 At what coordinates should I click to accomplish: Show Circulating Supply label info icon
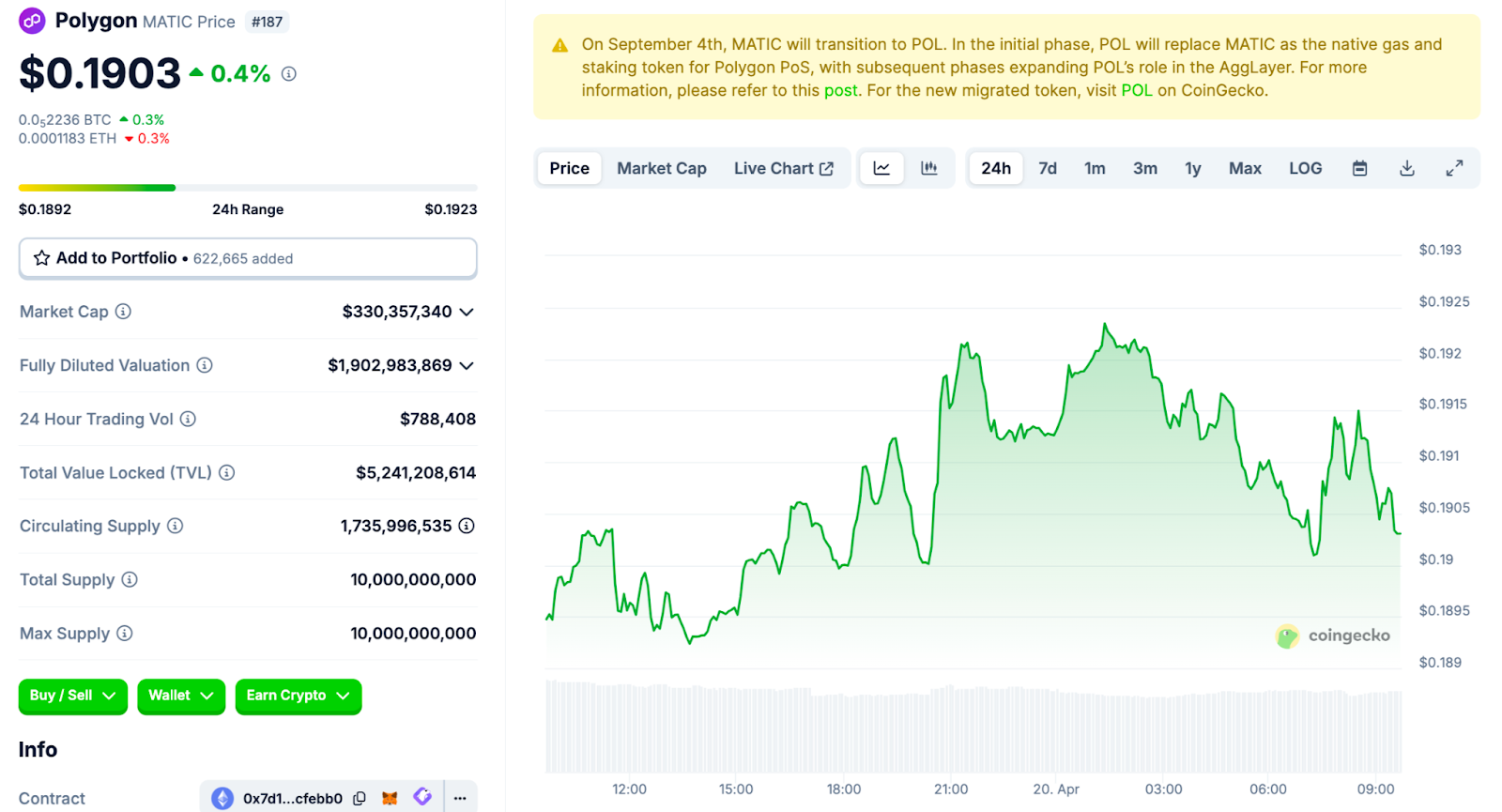(175, 526)
